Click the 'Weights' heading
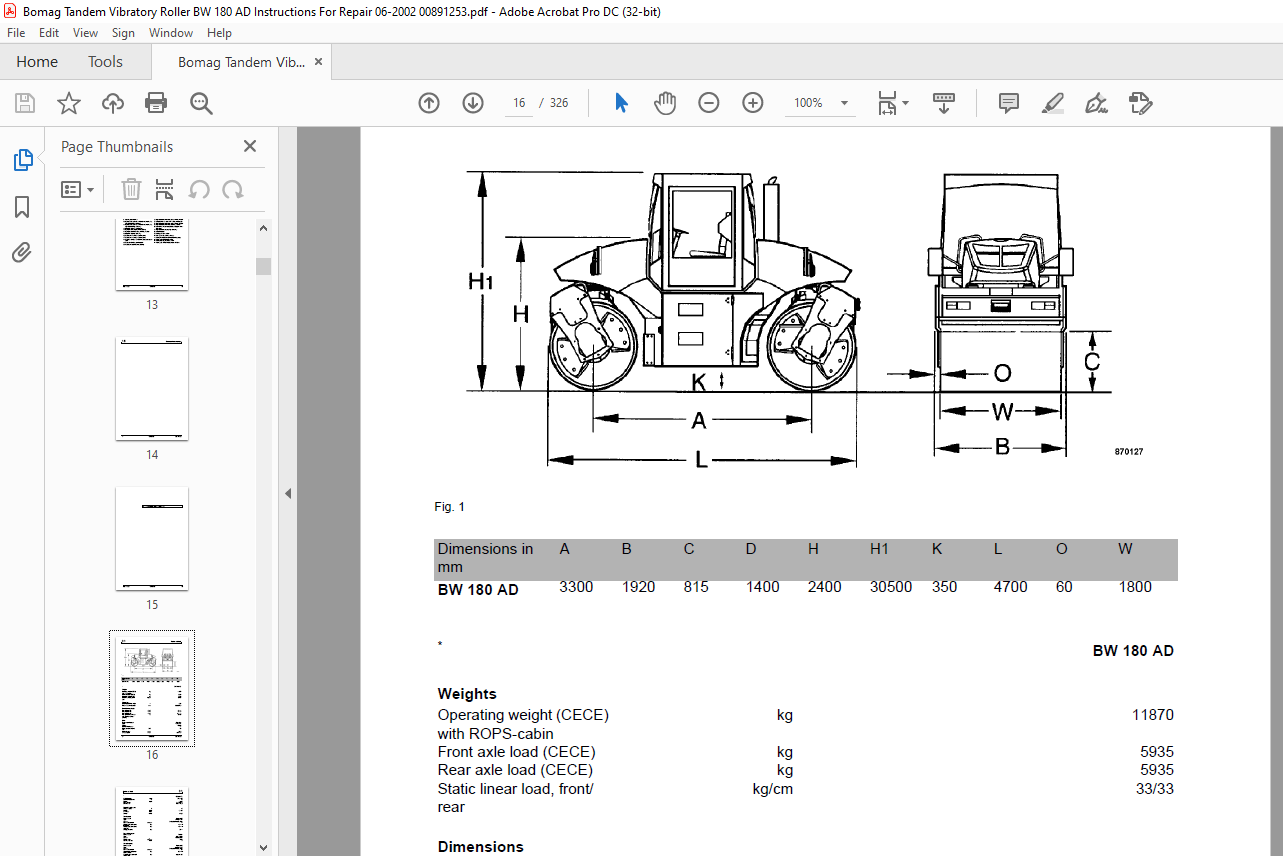The image size is (1283, 856). pyautogui.click(x=467, y=694)
